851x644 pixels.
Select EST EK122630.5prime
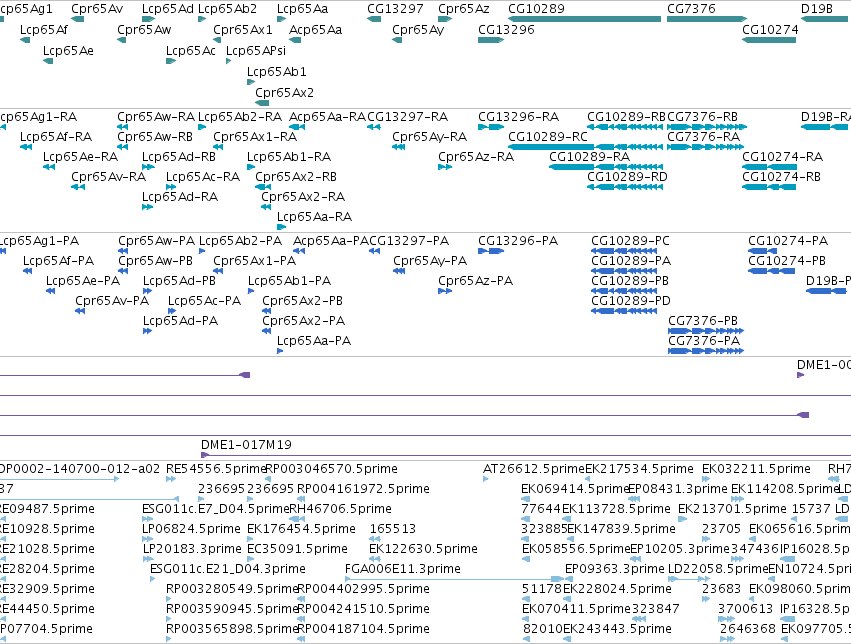423,549
